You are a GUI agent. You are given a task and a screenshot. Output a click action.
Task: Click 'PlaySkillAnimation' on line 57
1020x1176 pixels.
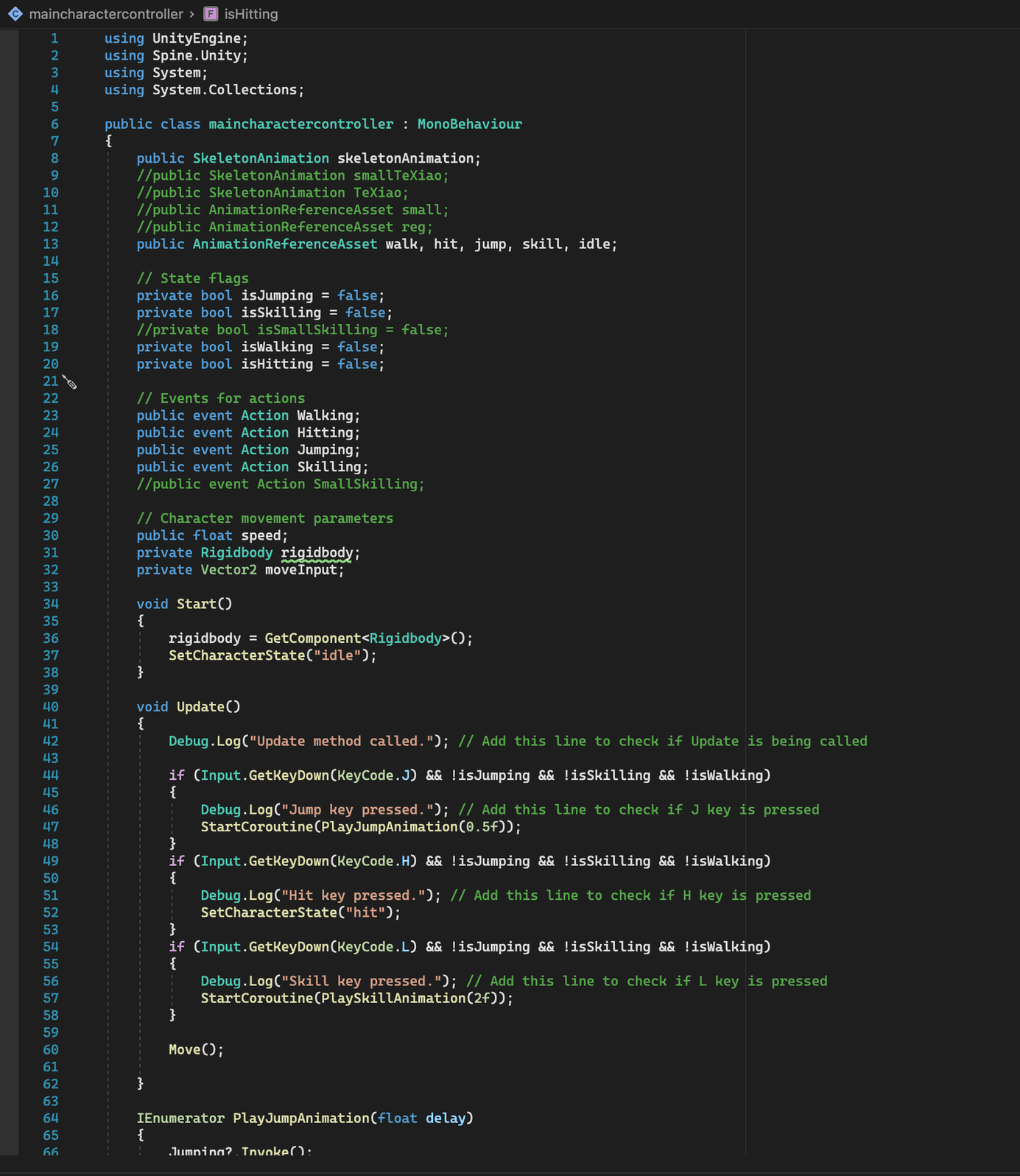[x=394, y=999]
